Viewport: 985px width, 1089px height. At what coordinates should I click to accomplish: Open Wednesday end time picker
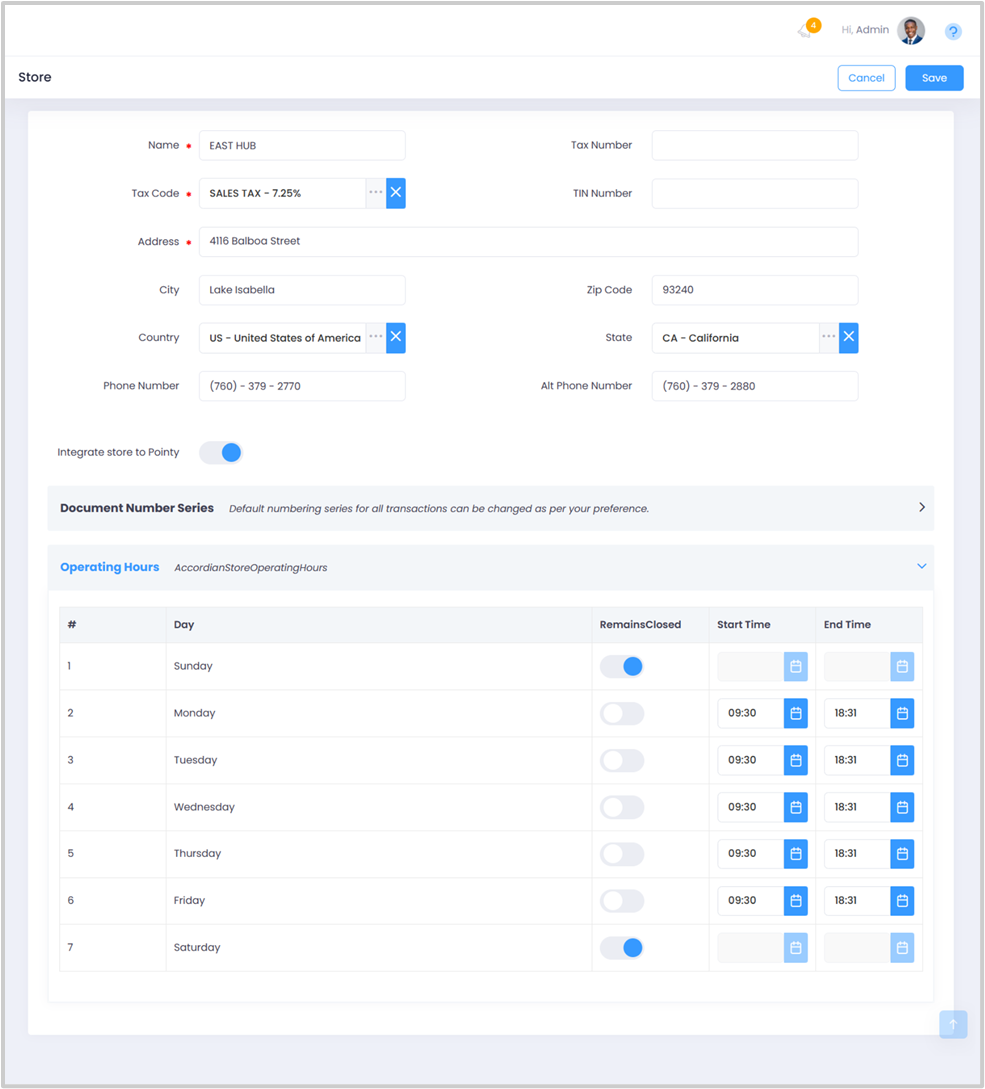[x=902, y=807]
